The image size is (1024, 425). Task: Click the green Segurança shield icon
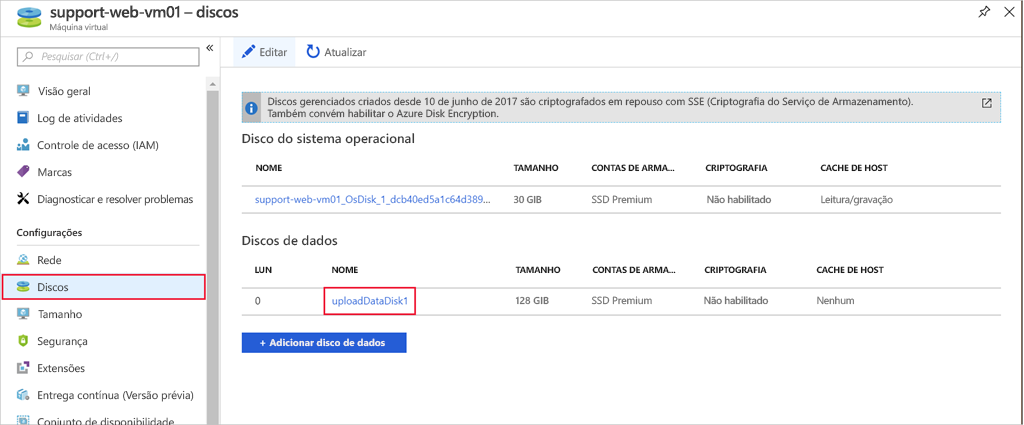(x=24, y=341)
